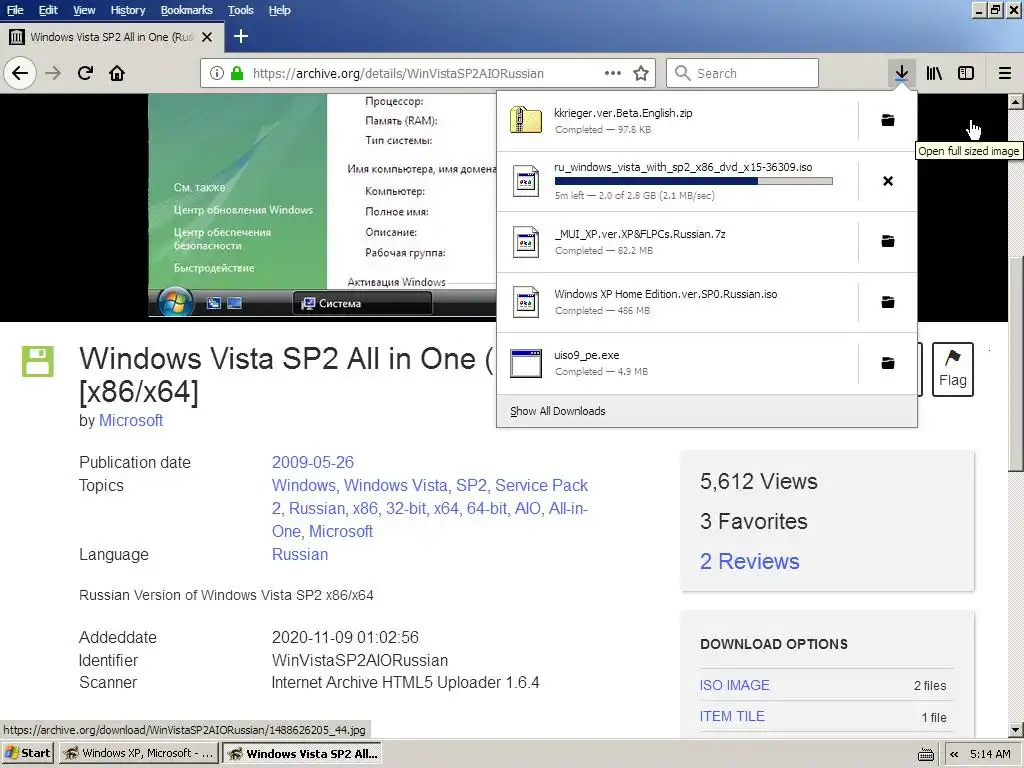
Task: Reload the current archive.org page
Action: click(86, 73)
